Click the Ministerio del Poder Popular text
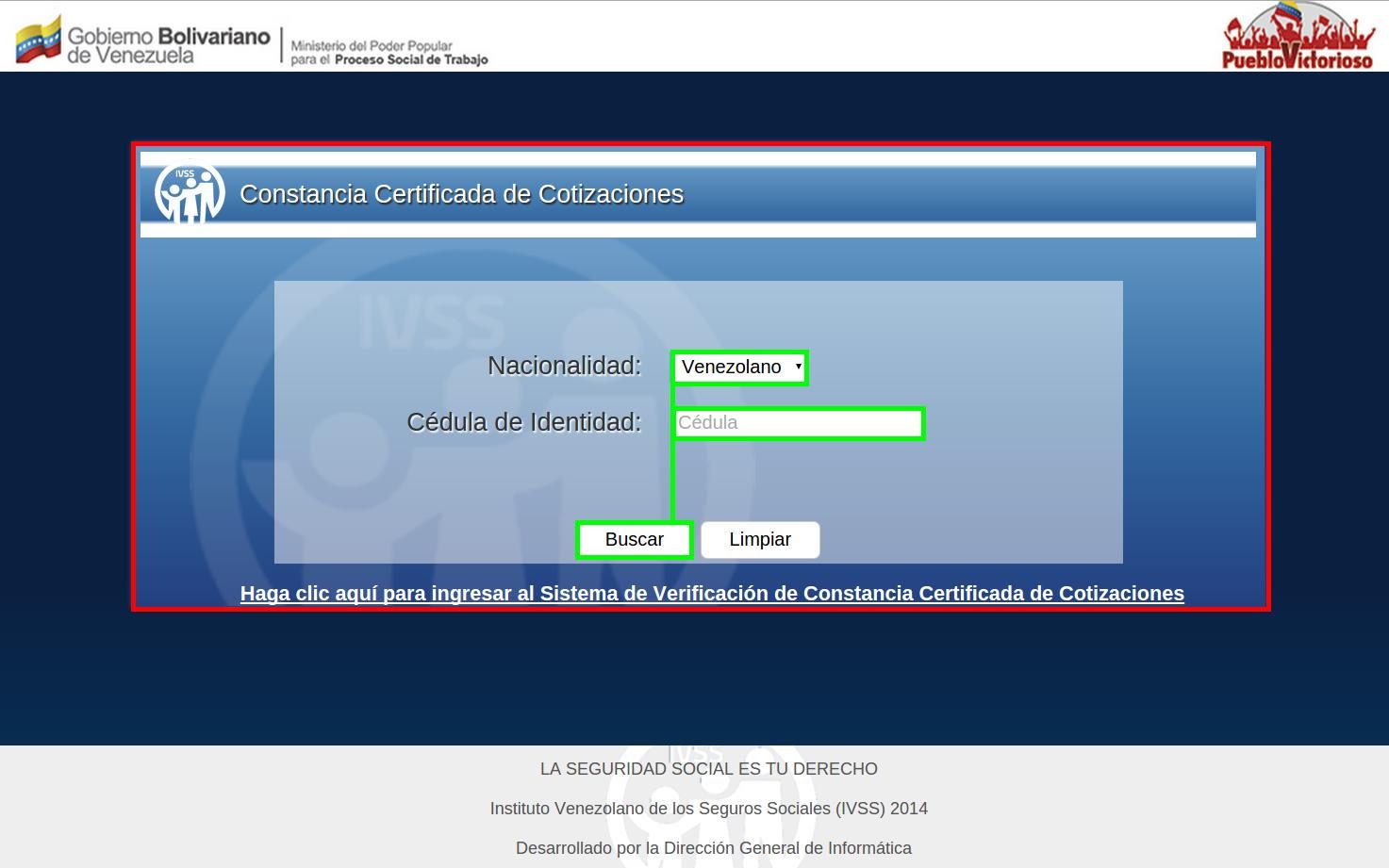 [389, 52]
